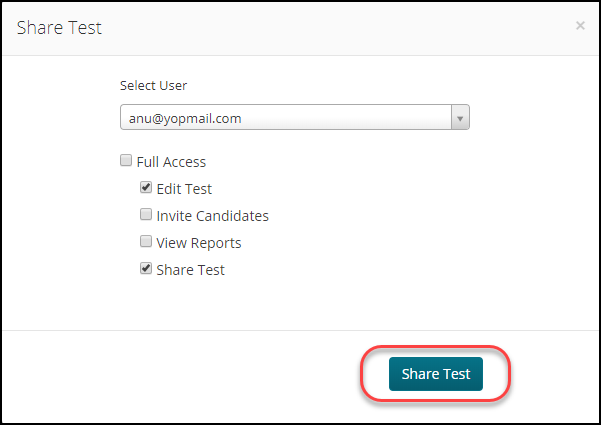Click the Edit Test label text
Viewport: 601px width, 425px height.
coord(184,189)
